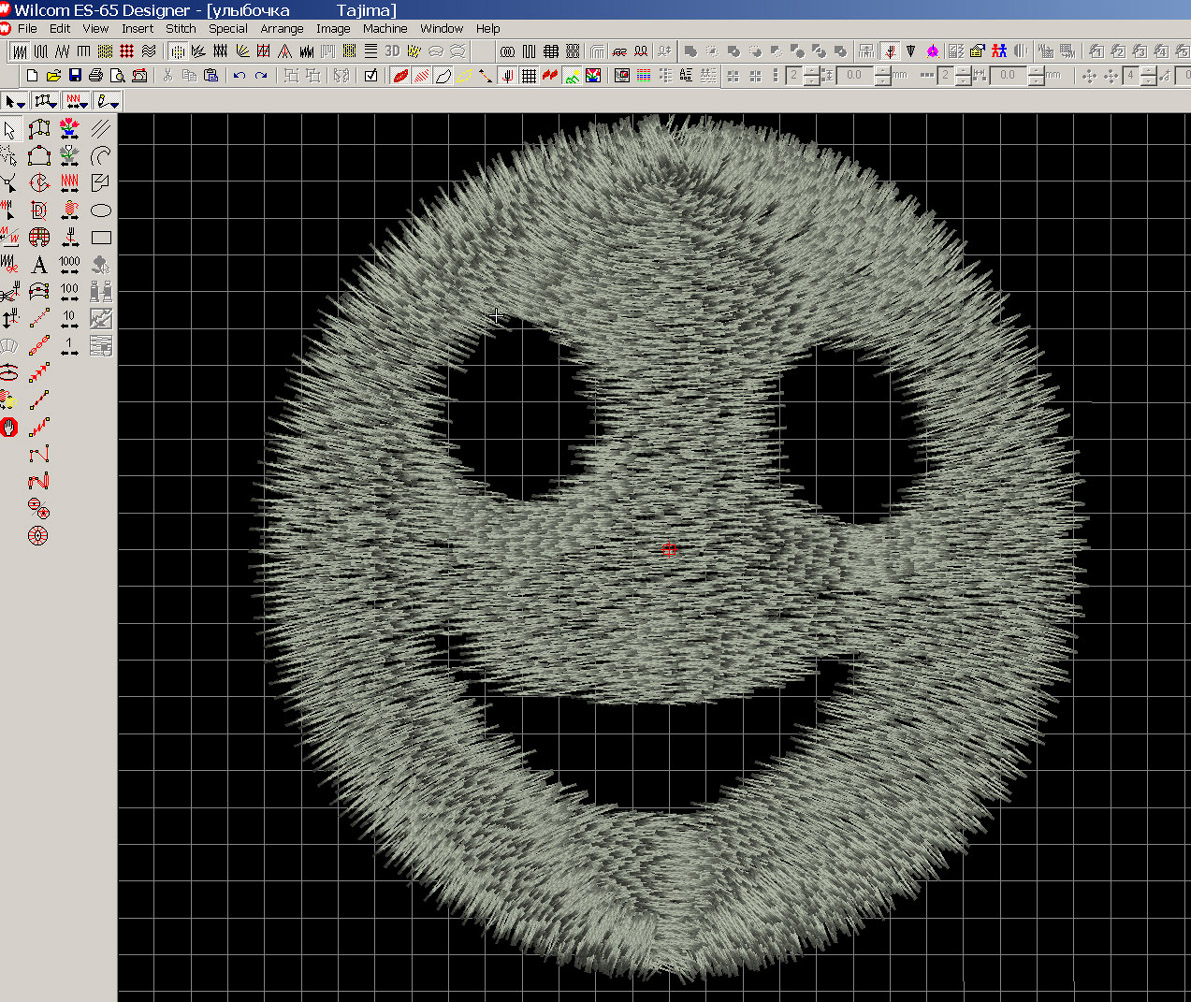Expand the pencil tool flyout dropdown

[x=108, y=101]
